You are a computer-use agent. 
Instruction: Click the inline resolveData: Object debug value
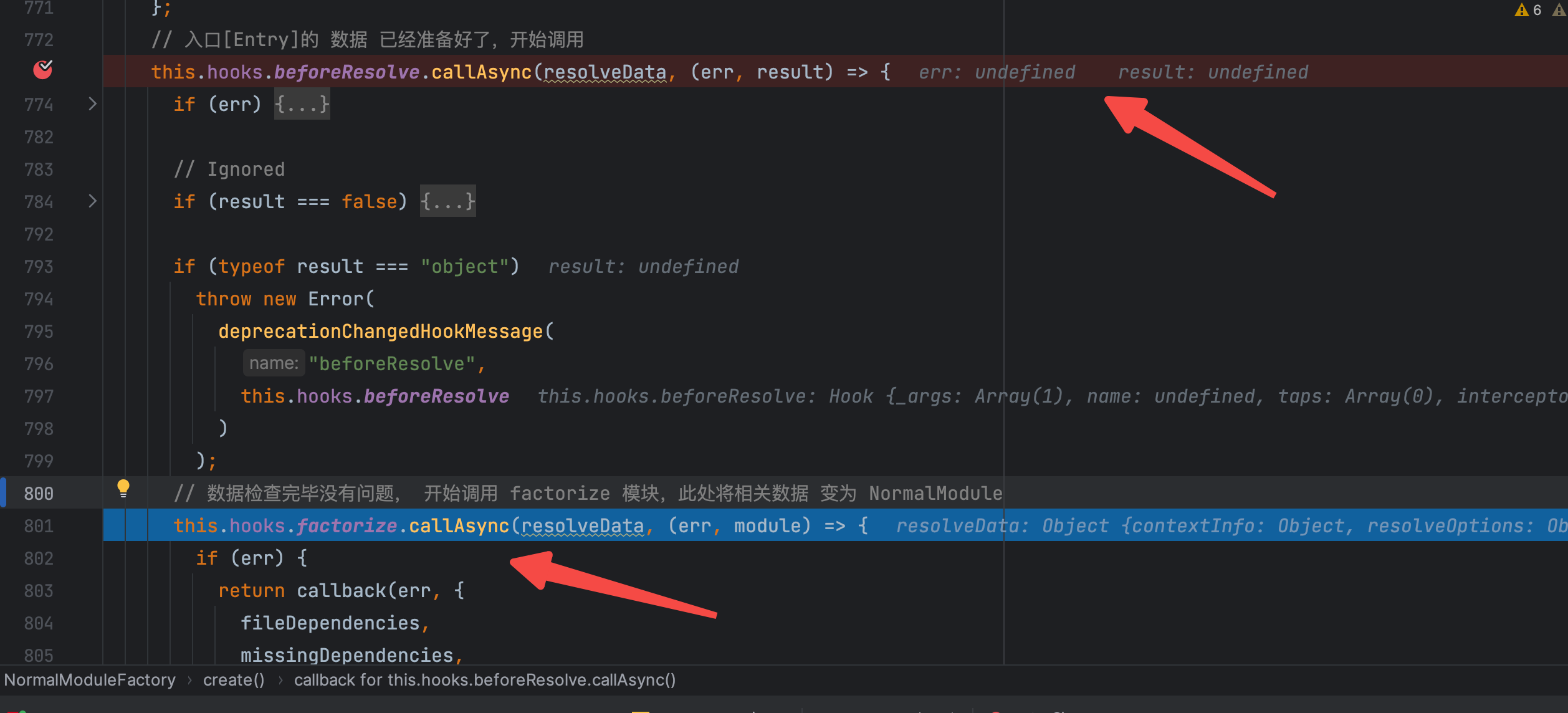point(1002,525)
